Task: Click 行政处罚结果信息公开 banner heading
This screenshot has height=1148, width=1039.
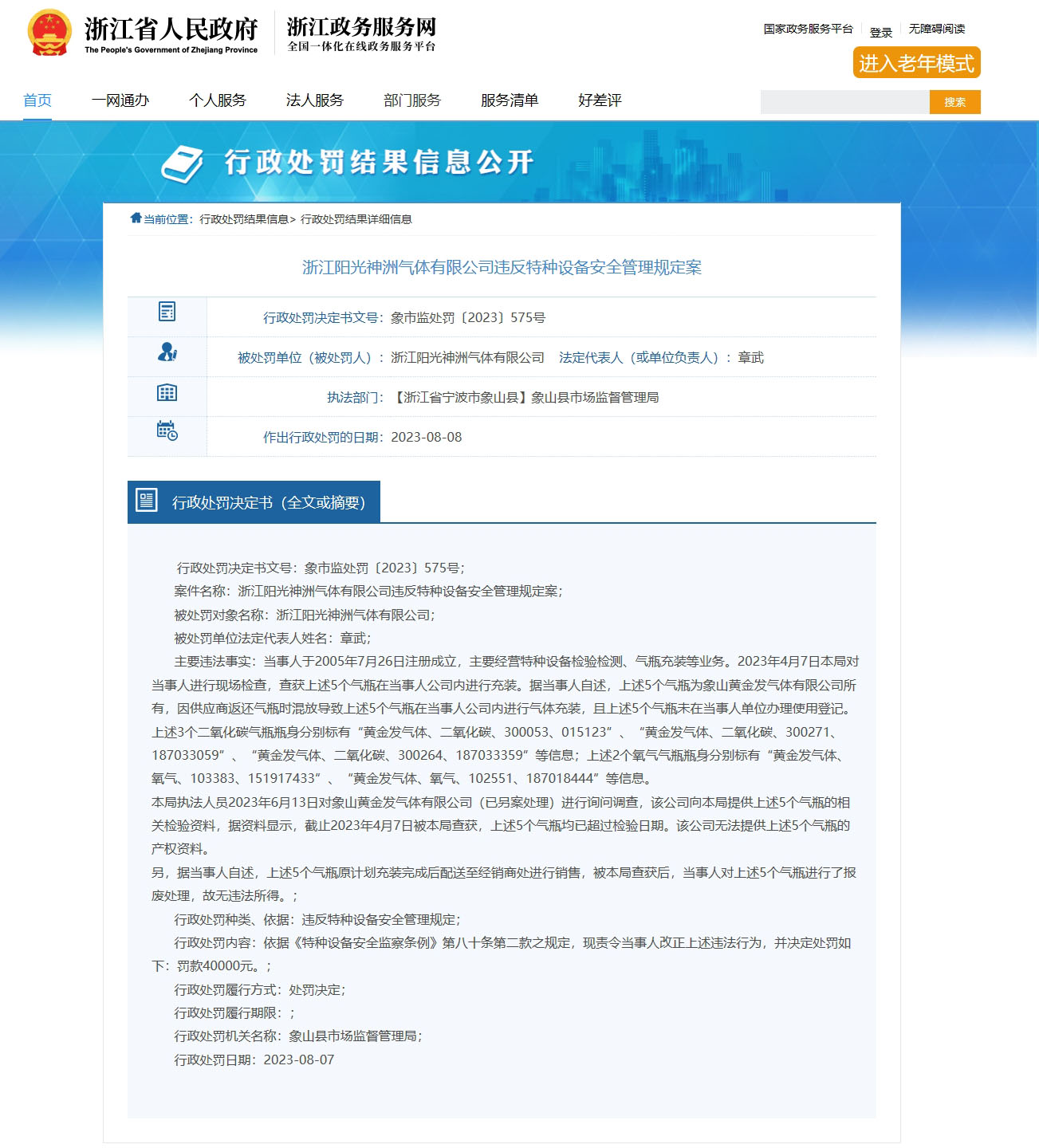Action: (379, 162)
